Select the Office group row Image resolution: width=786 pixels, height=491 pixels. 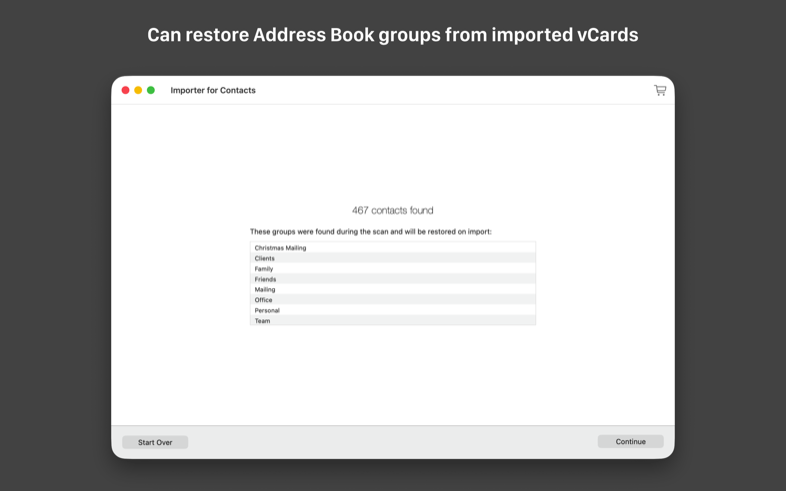392,300
